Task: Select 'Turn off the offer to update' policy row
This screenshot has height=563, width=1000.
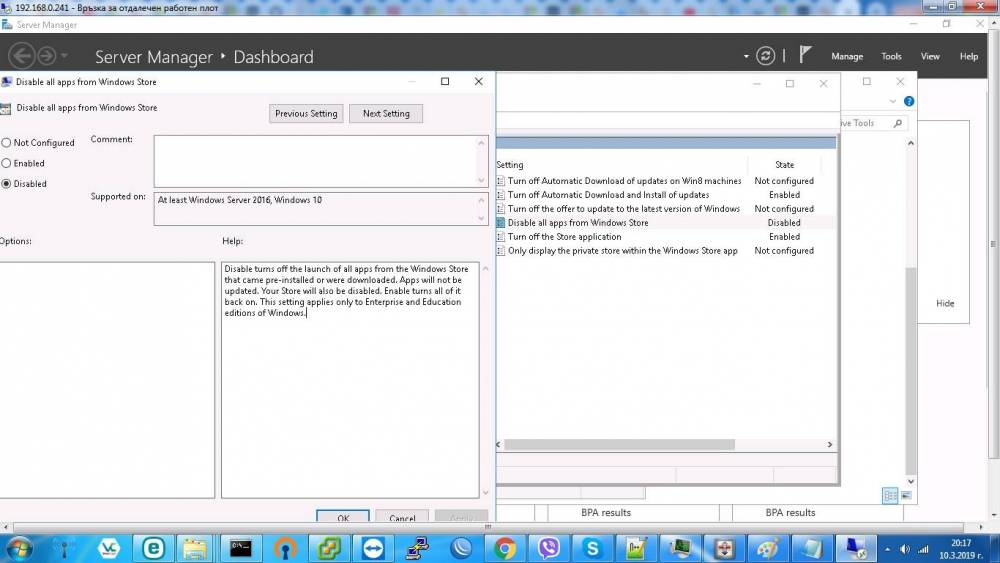Action: click(624, 208)
